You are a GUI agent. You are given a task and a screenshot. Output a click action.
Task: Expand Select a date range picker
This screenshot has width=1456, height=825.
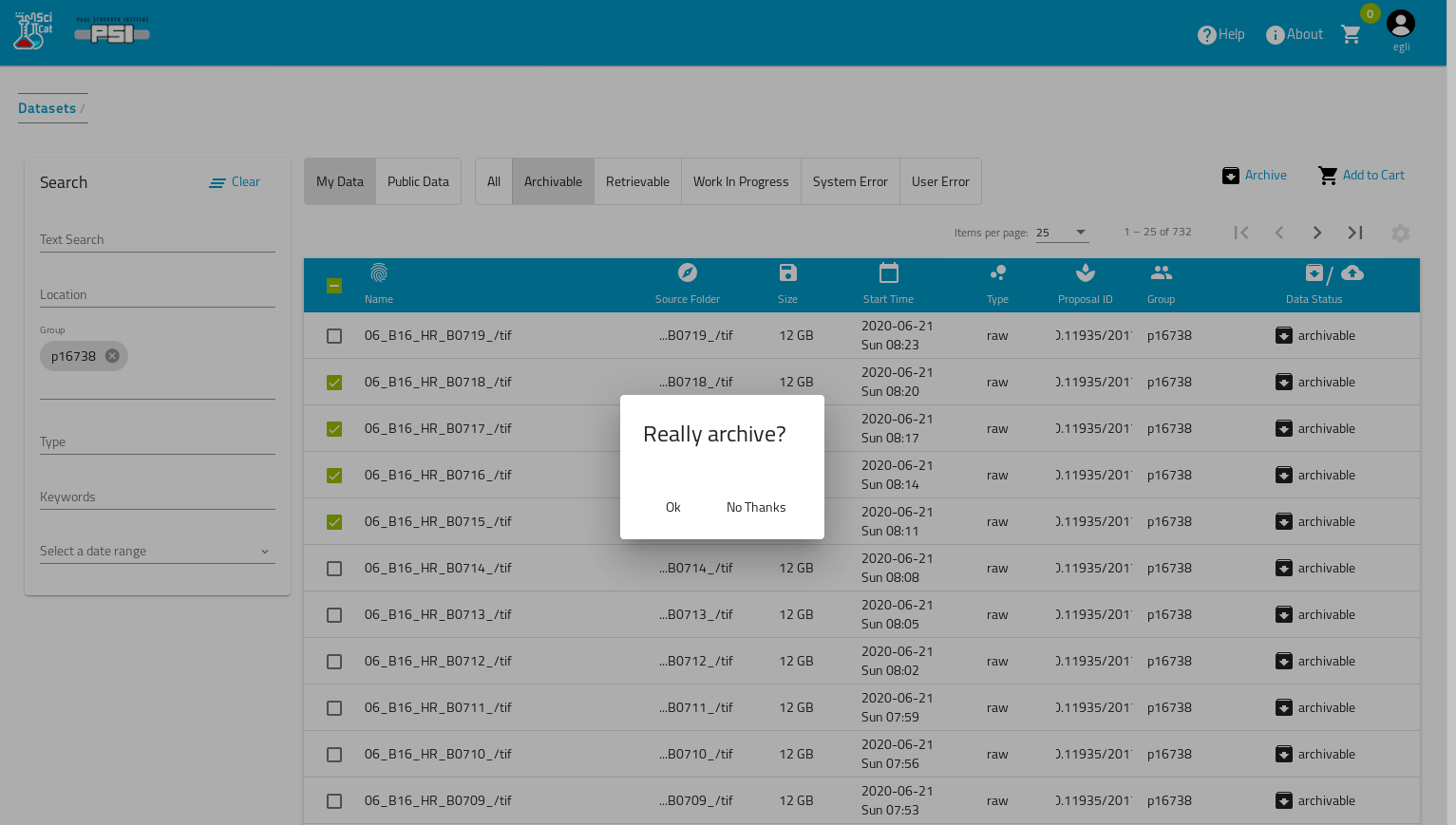(x=158, y=552)
